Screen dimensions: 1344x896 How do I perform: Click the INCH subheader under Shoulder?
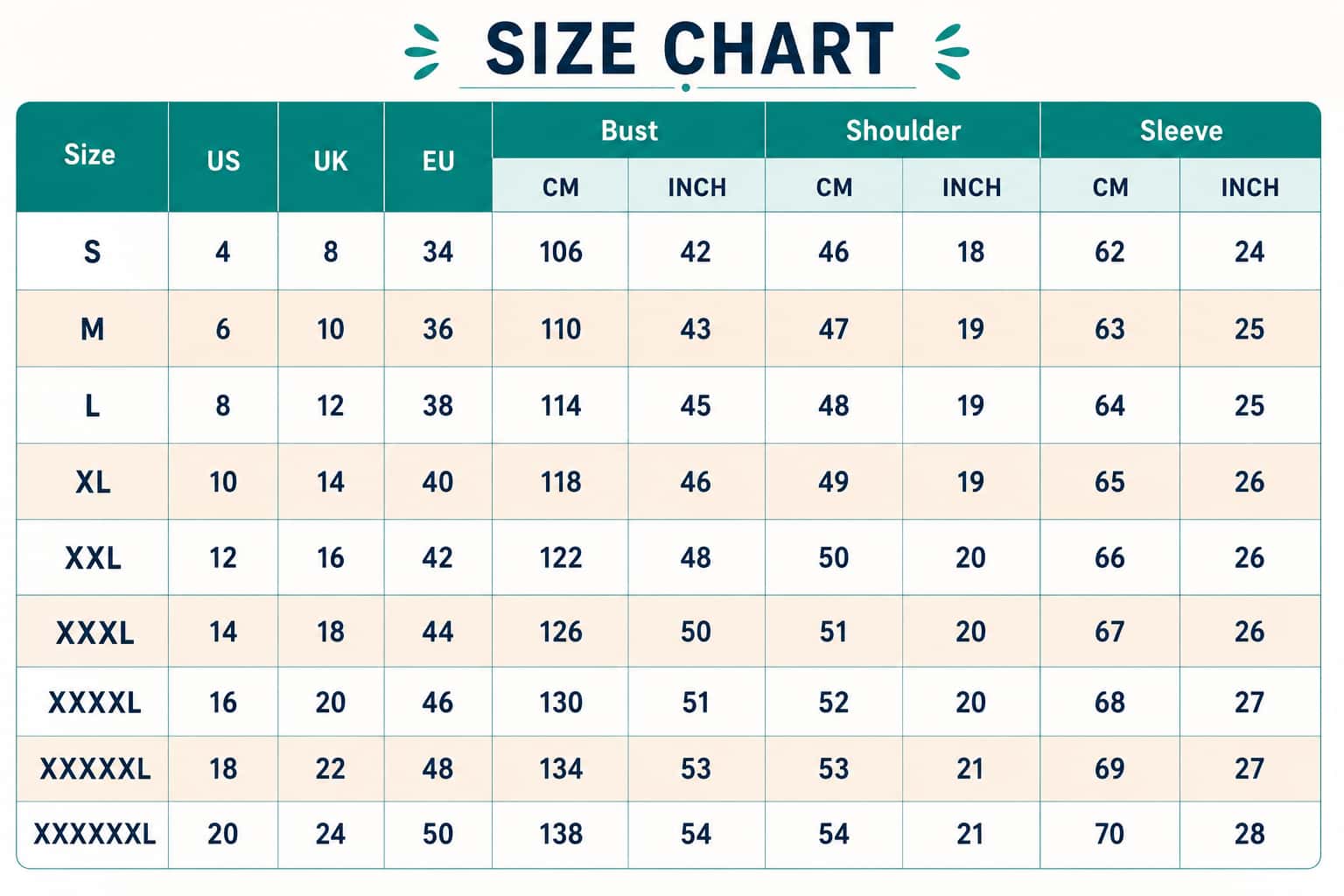(x=971, y=187)
